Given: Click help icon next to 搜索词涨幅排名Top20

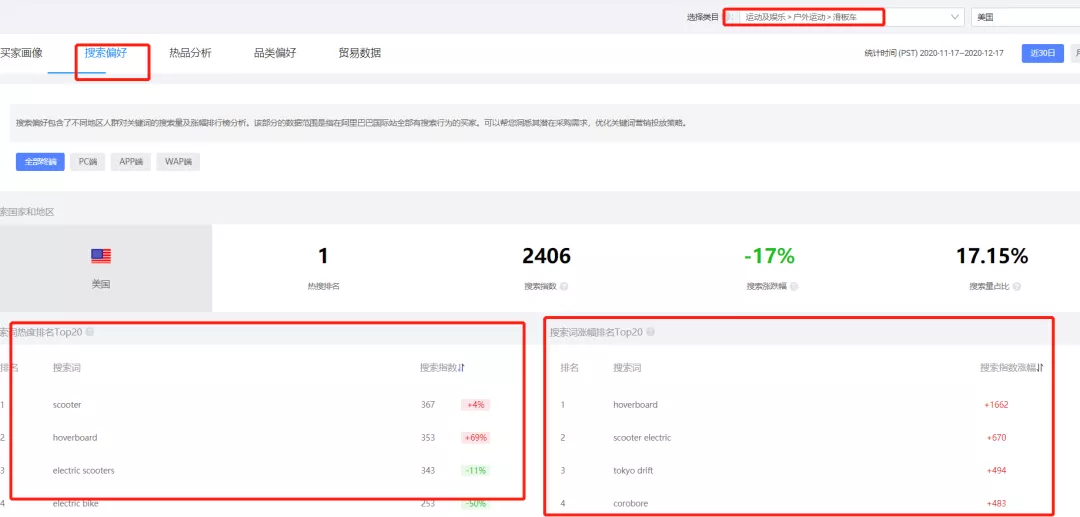Looking at the screenshot, I should (x=651, y=333).
